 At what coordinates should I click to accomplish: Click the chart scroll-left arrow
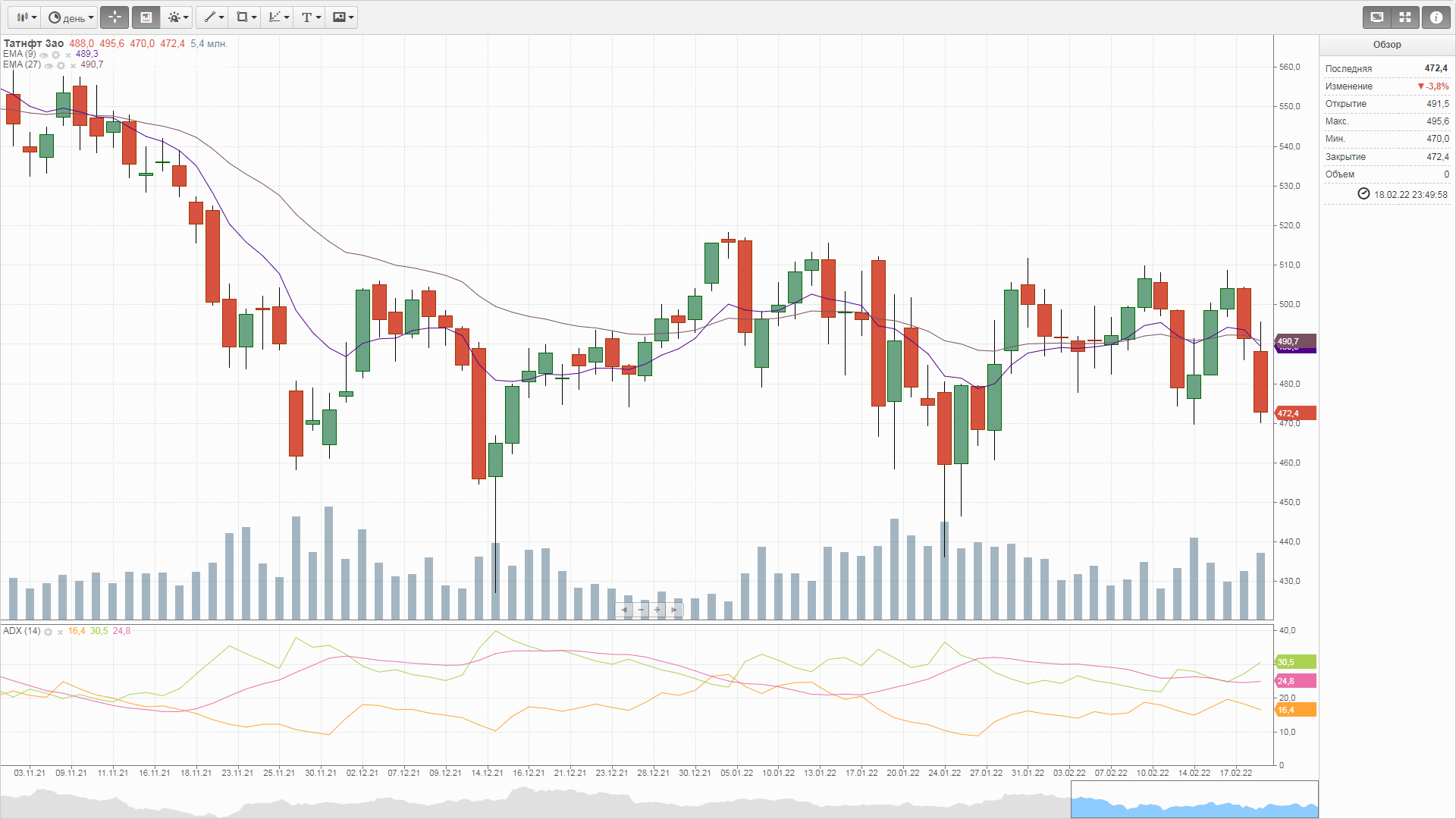(x=624, y=610)
